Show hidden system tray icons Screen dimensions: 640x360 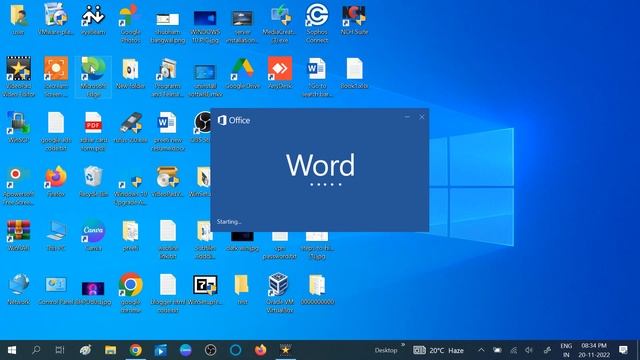click(481, 350)
